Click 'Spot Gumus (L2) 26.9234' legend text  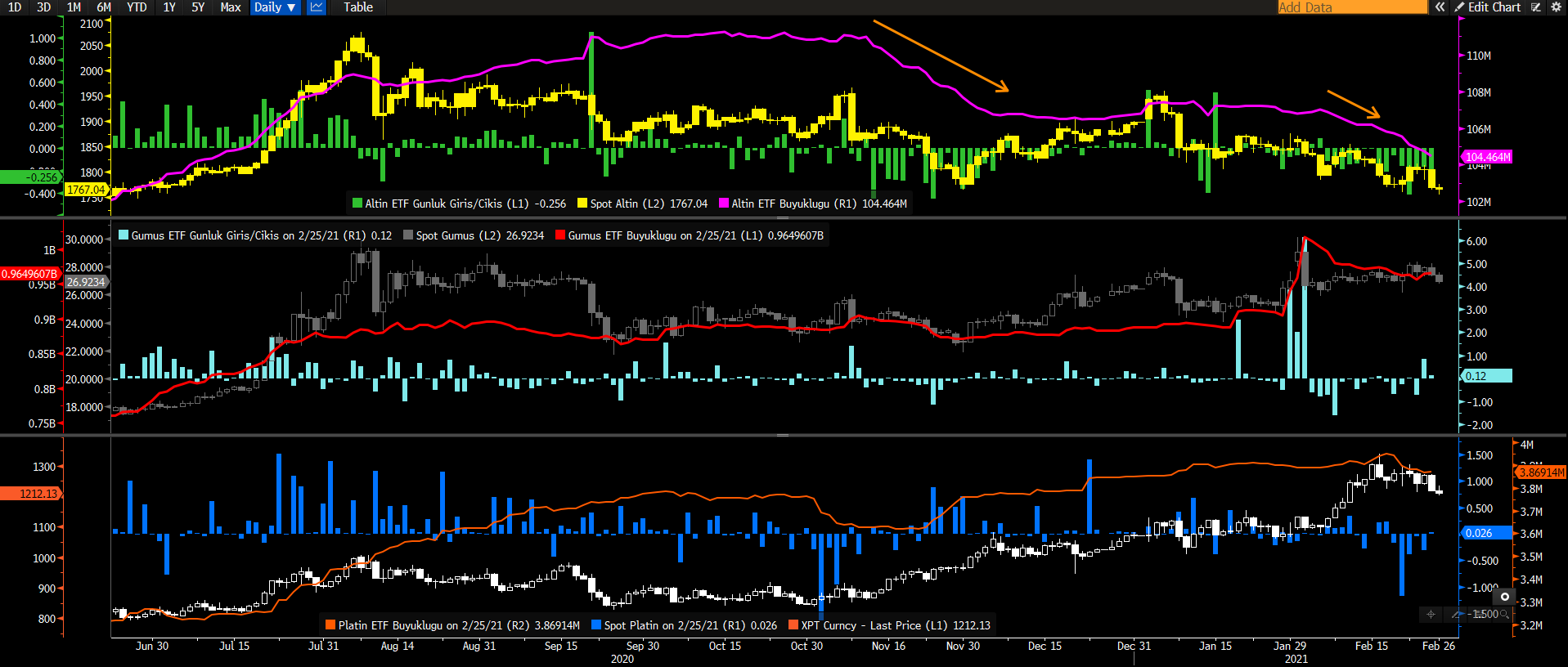click(x=480, y=235)
